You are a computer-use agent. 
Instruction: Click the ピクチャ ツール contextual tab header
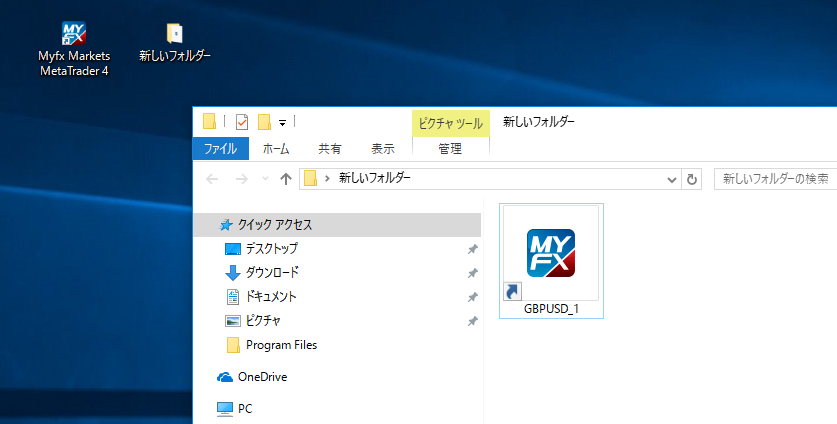pos(451,124)
